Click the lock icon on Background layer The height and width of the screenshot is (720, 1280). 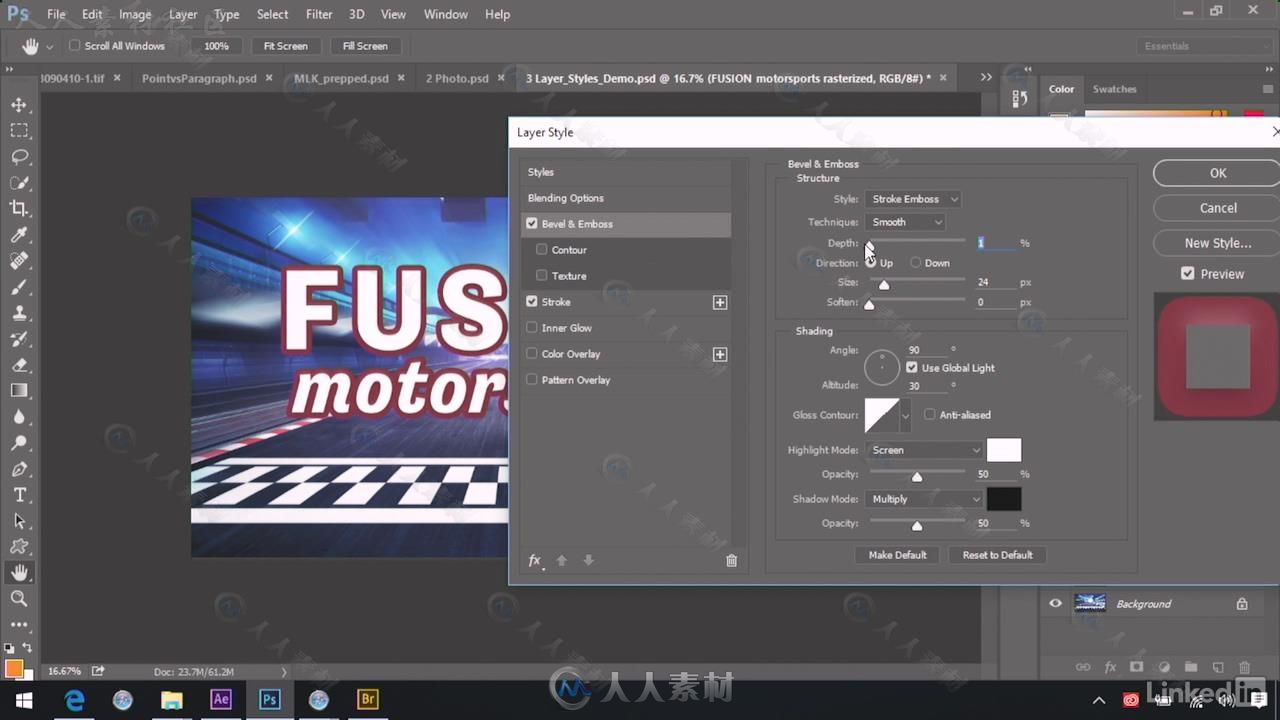coord(1242,604)
